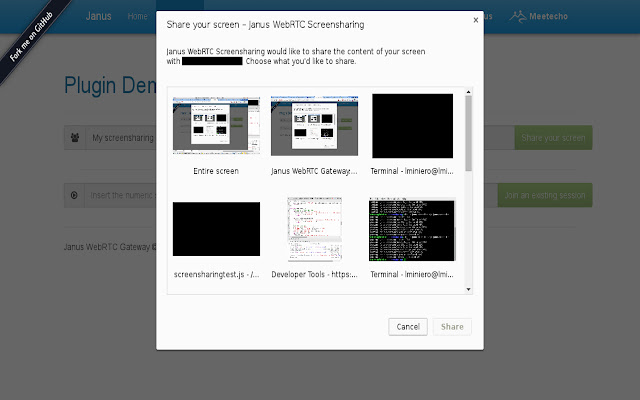Select the Janus WebRTC Gateway window thumbnail
640x400 pixels.
pyautogui.click(x=314, y=126)
